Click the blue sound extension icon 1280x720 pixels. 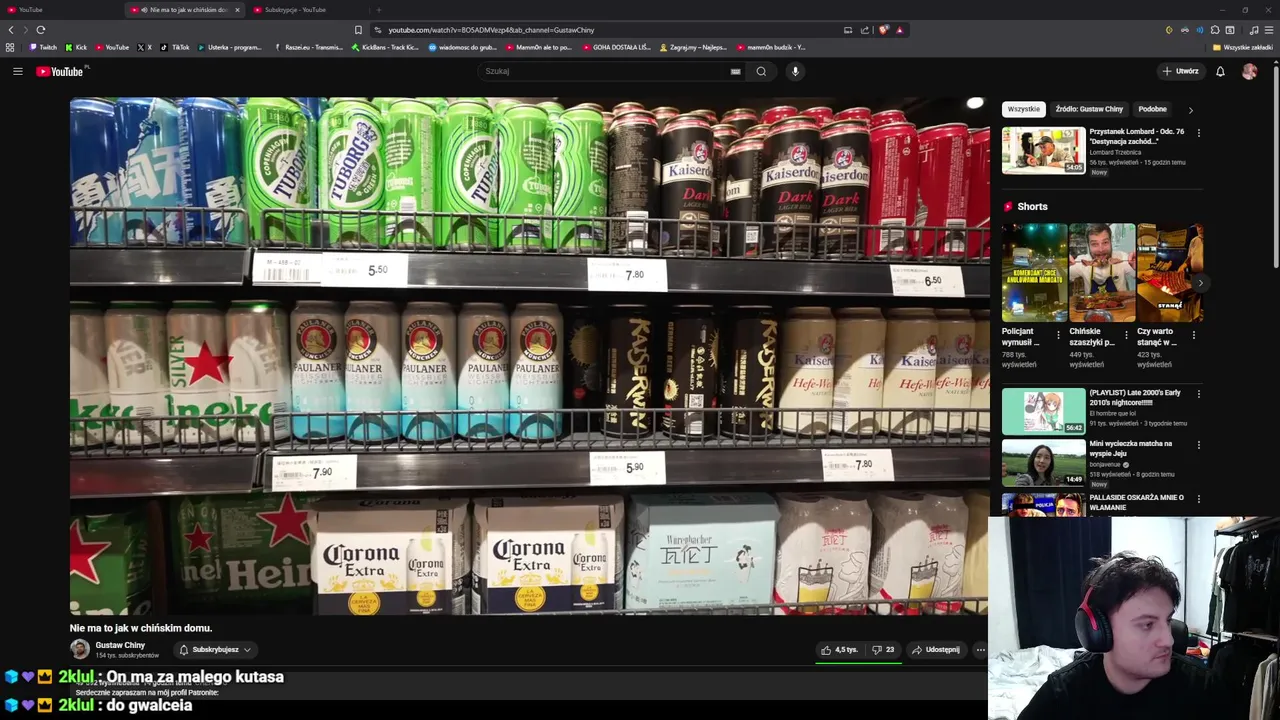(x=1200, y=30)
